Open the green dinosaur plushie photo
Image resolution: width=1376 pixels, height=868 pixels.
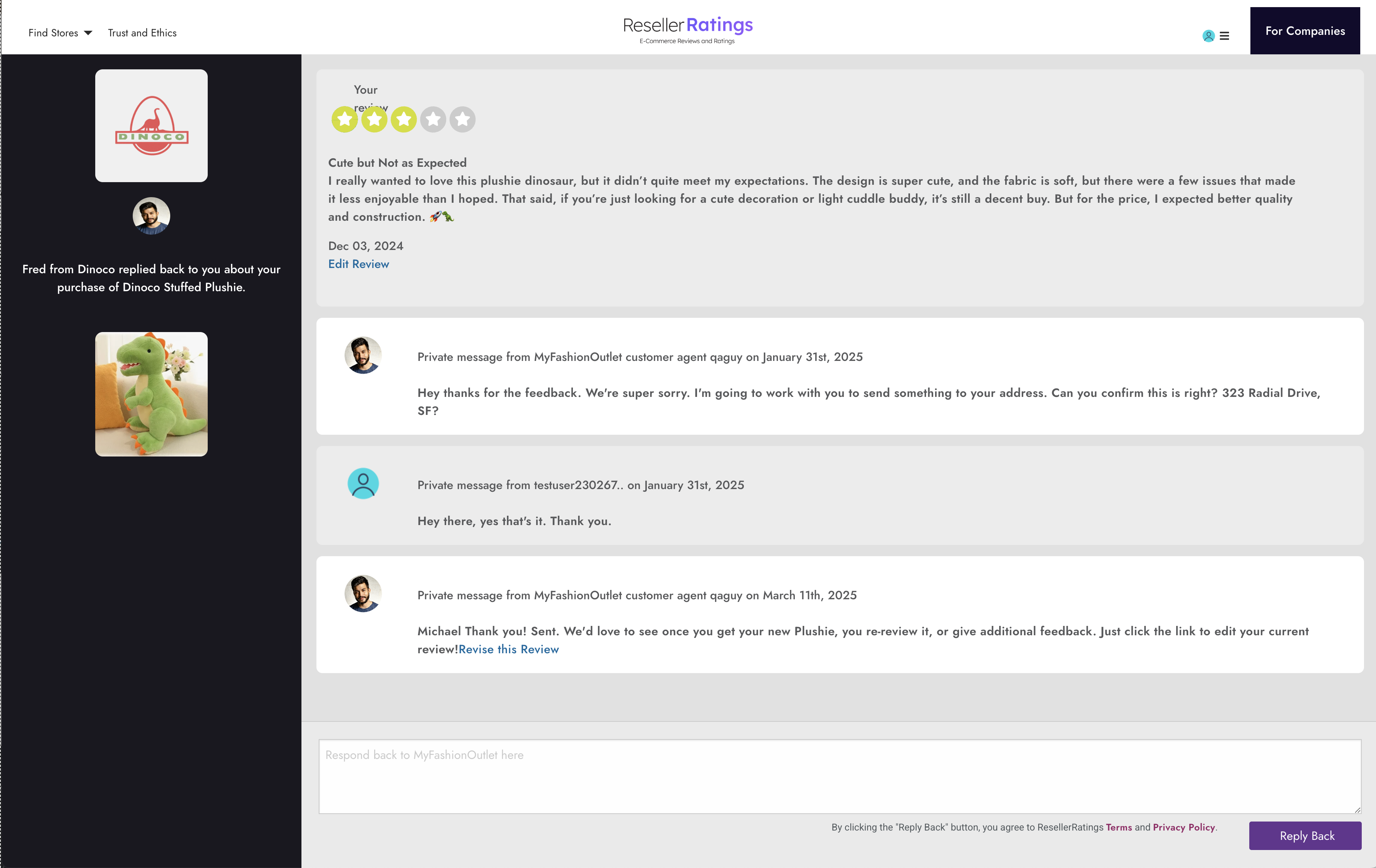(151, 394)
